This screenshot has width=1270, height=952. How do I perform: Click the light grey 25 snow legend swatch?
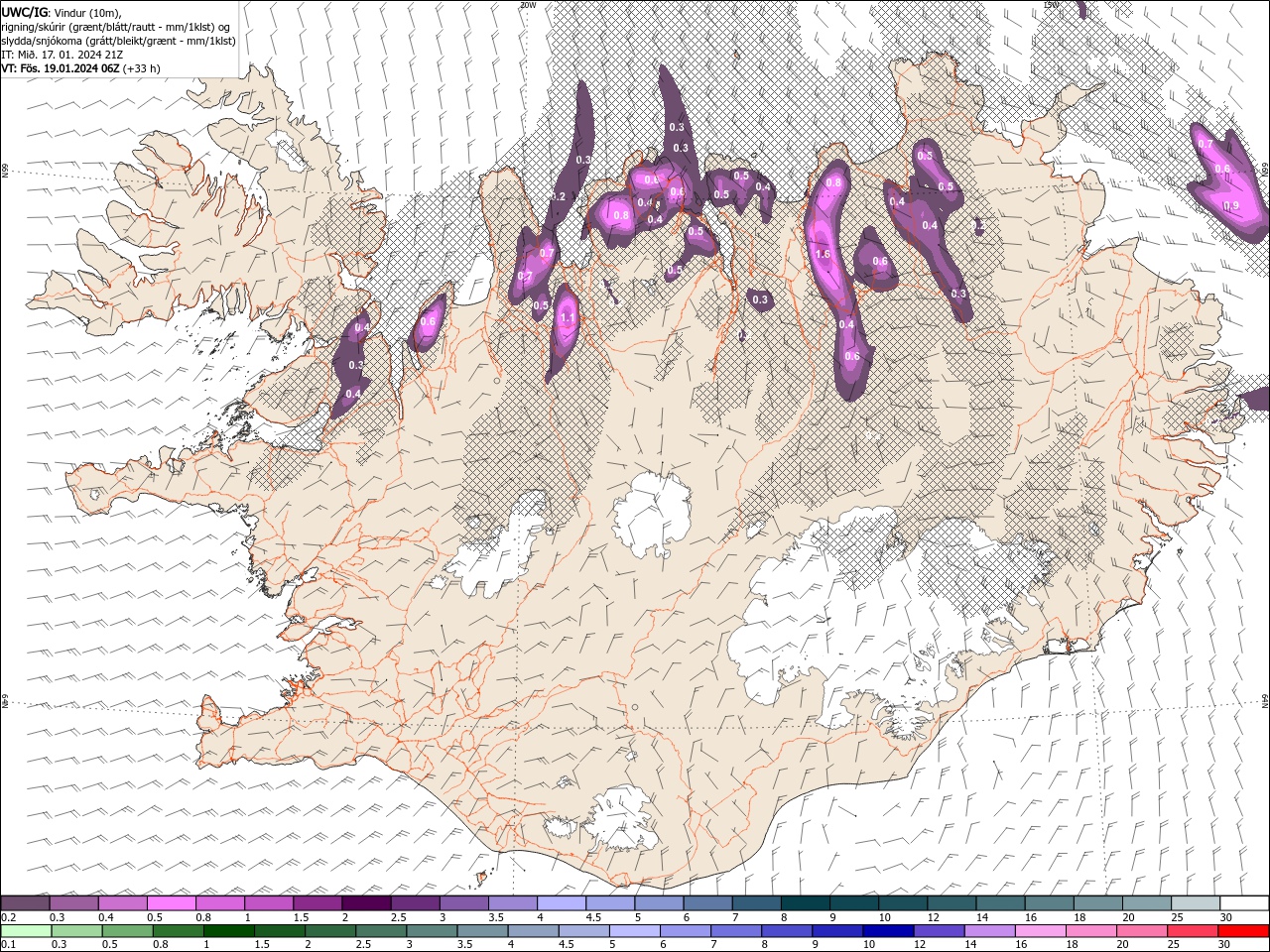coord(1197,903)
